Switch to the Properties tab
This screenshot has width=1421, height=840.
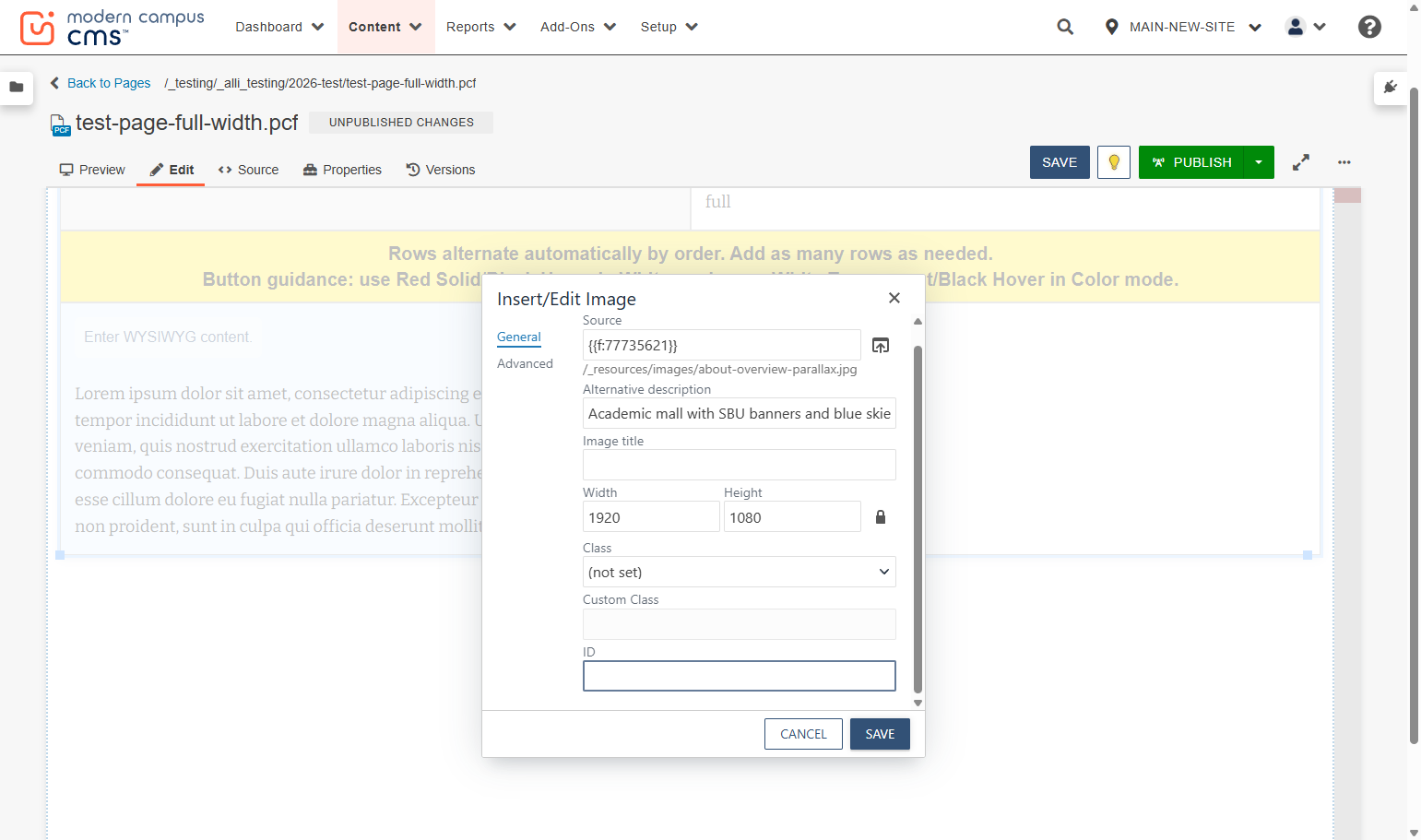tap(342, 170)
